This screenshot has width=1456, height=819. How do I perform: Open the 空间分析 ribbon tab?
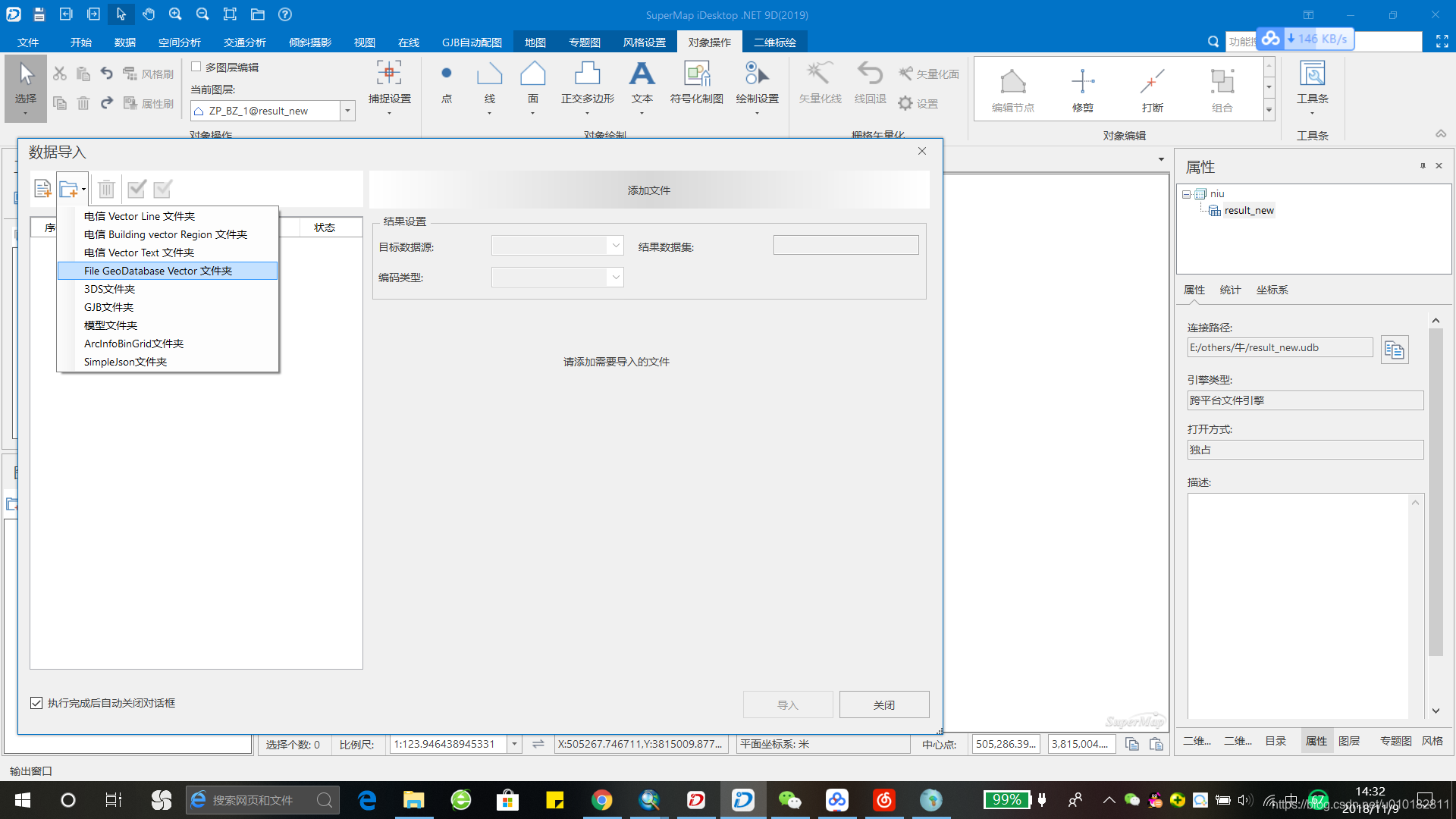[180, 42]
